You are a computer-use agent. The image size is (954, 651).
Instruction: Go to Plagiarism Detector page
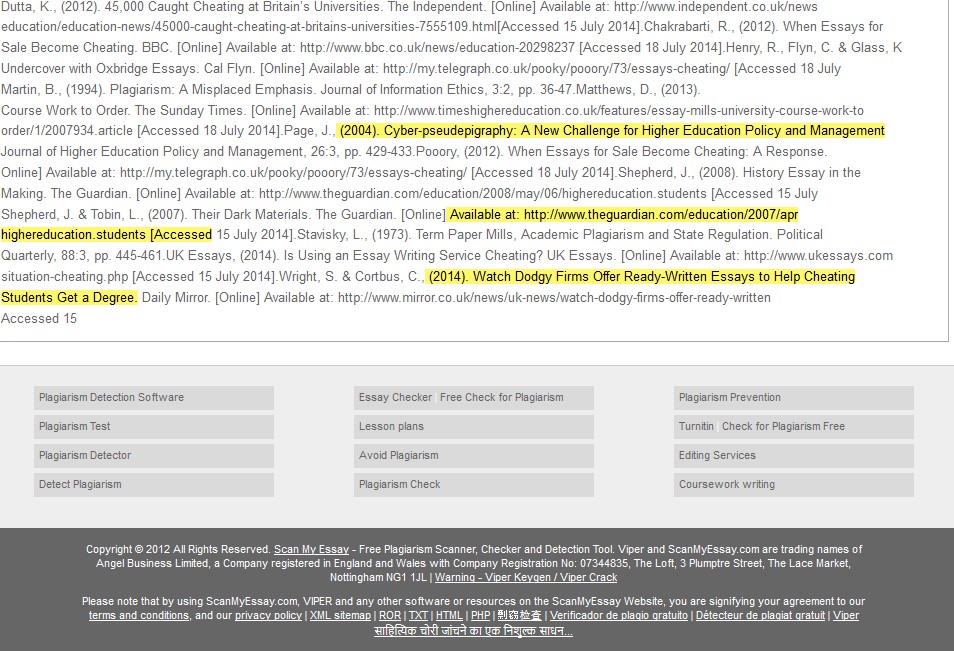coord(85,455)
